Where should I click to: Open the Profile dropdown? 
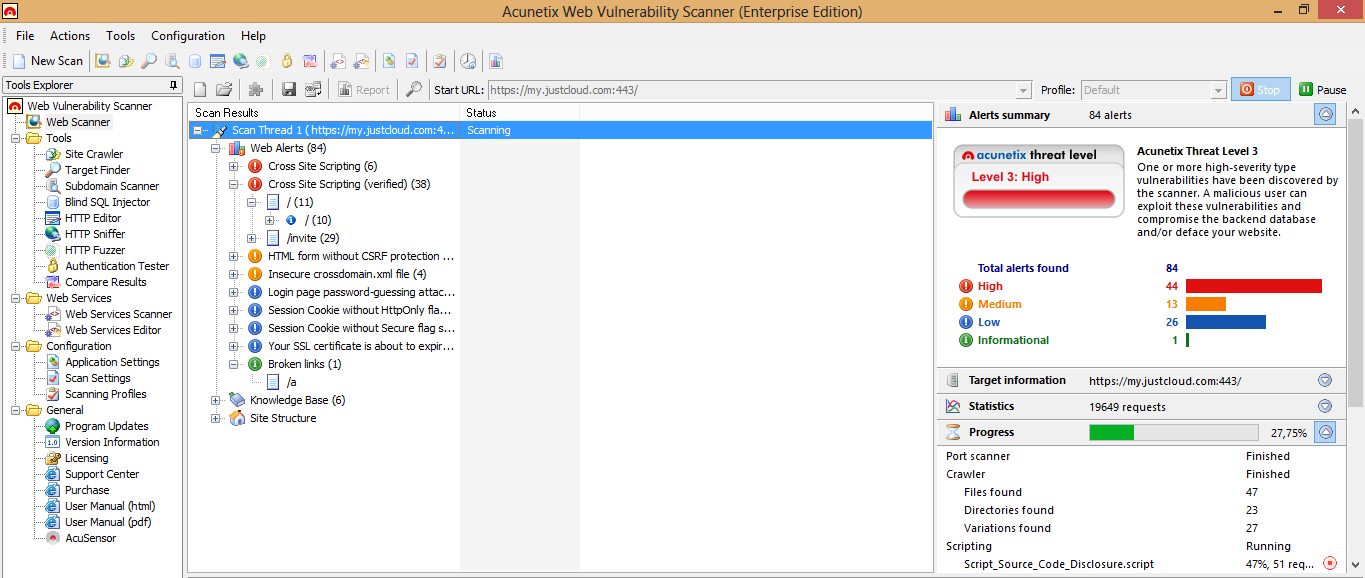[x=1218, y=90]
